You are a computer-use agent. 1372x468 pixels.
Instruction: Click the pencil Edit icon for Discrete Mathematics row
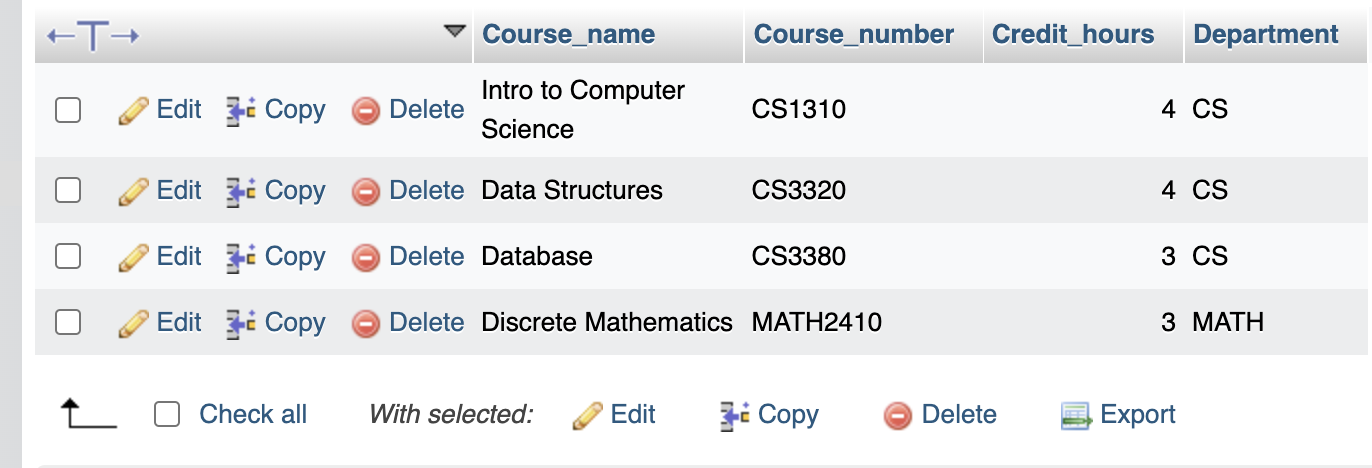(133, 323)
